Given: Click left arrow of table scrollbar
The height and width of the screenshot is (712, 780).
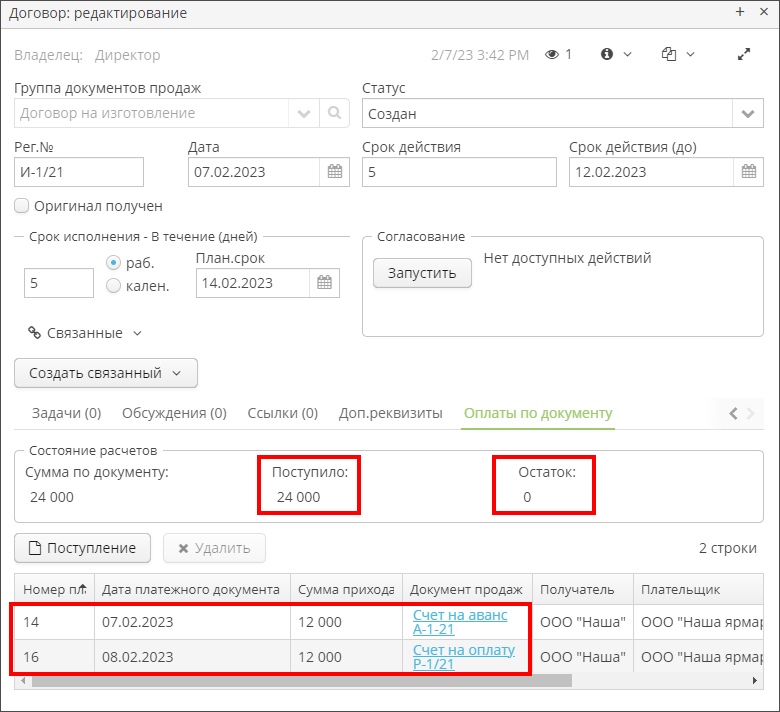Looking at the screenshot, I should [22, 680].
